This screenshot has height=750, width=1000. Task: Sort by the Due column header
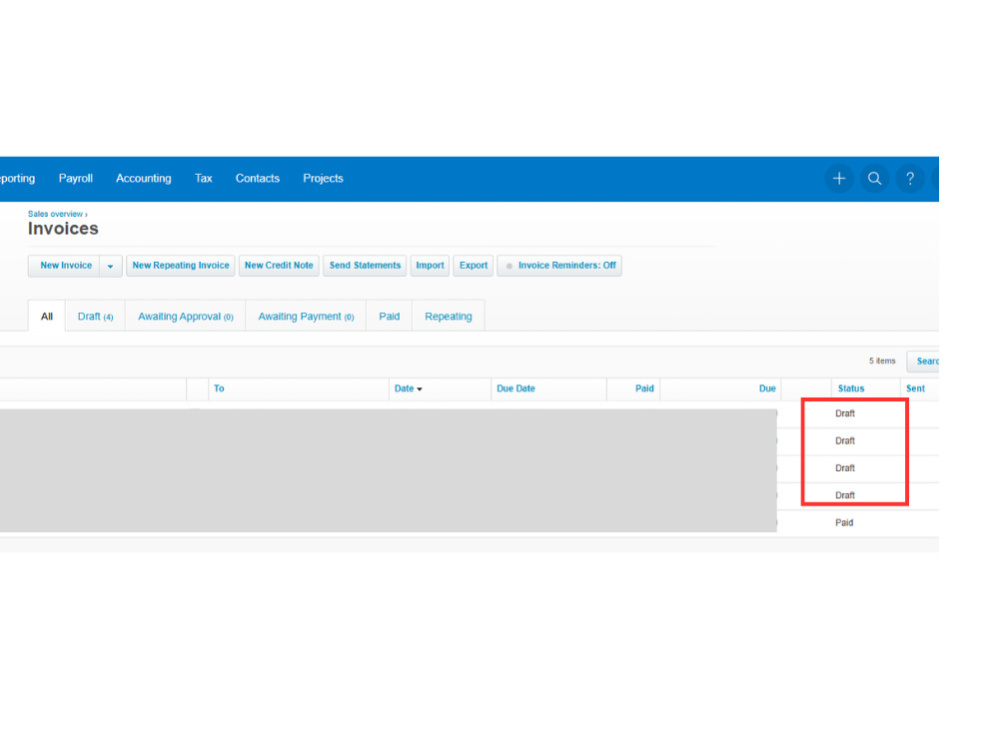[x=767, y=388]
